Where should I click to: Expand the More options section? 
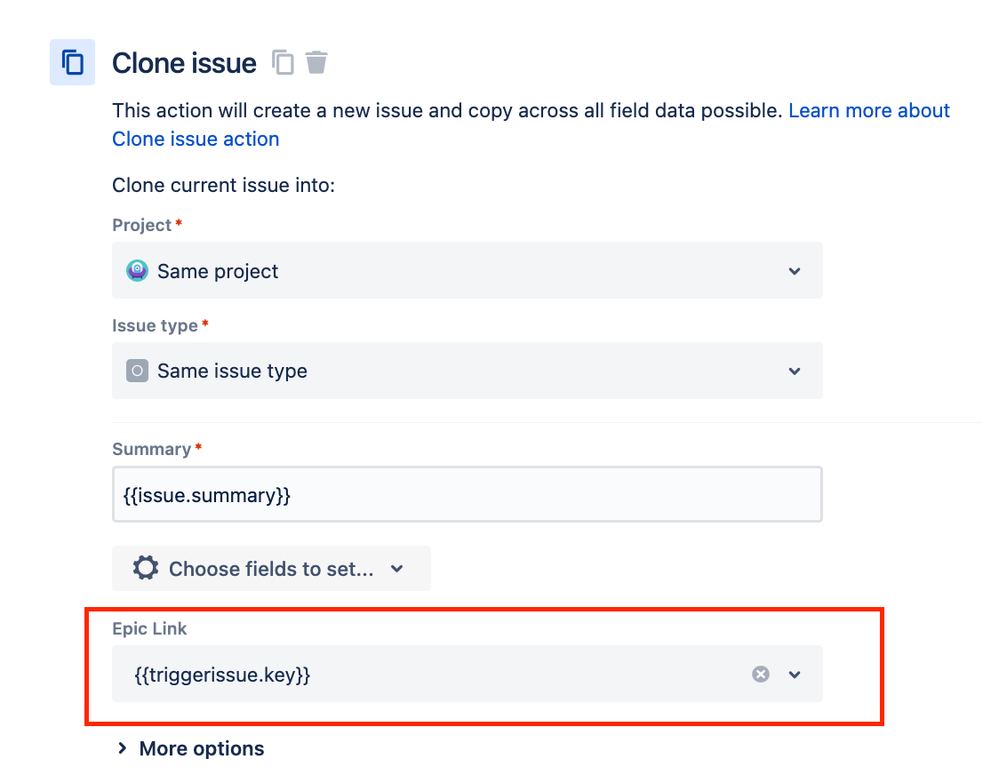(190, 748)
